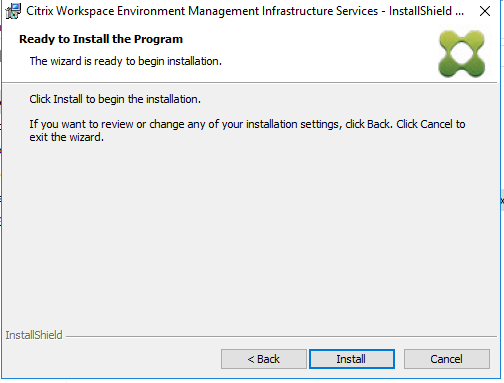This screenshot has width=504, height=383.
Task: Click the 'Click Install to begin the installation' line
Action: [115, 99]
